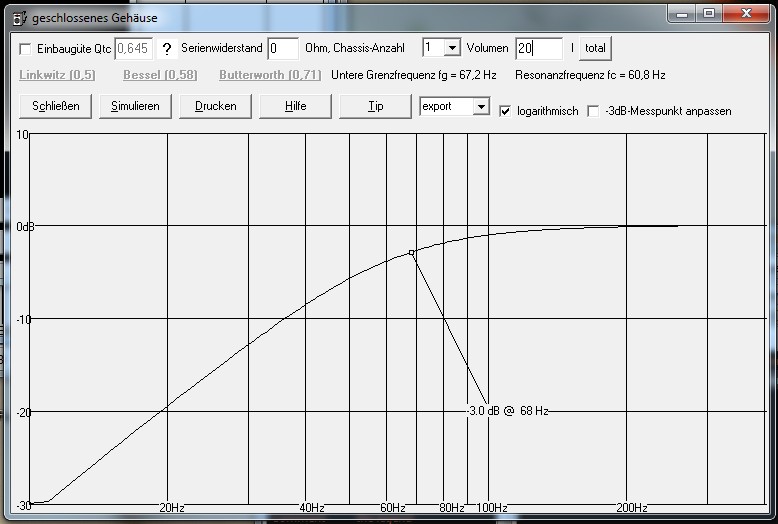
Task: Click into the Volumen input field
Action: (x=539, y=48)
